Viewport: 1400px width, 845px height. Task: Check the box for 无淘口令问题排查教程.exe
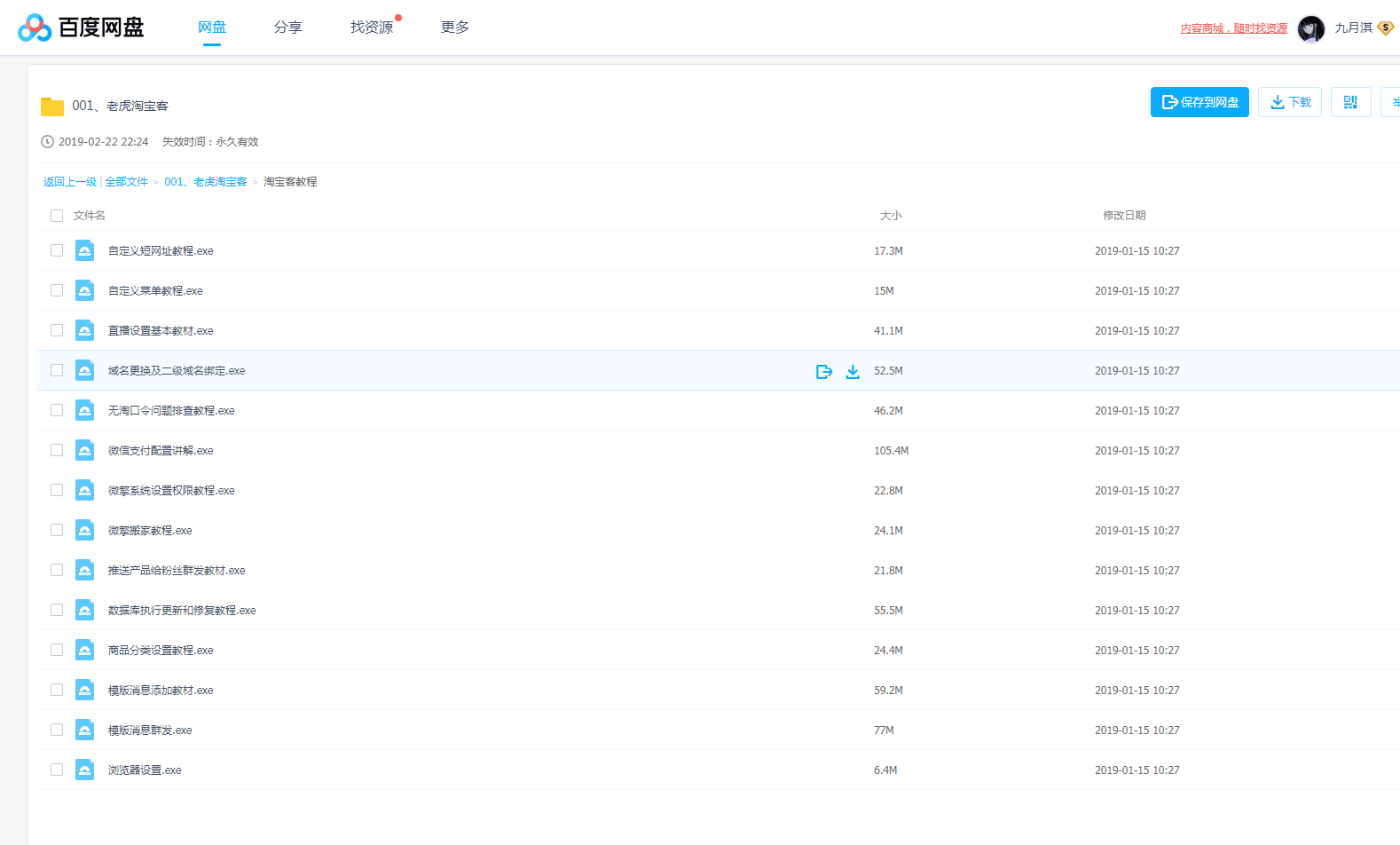tap(57, 410)
